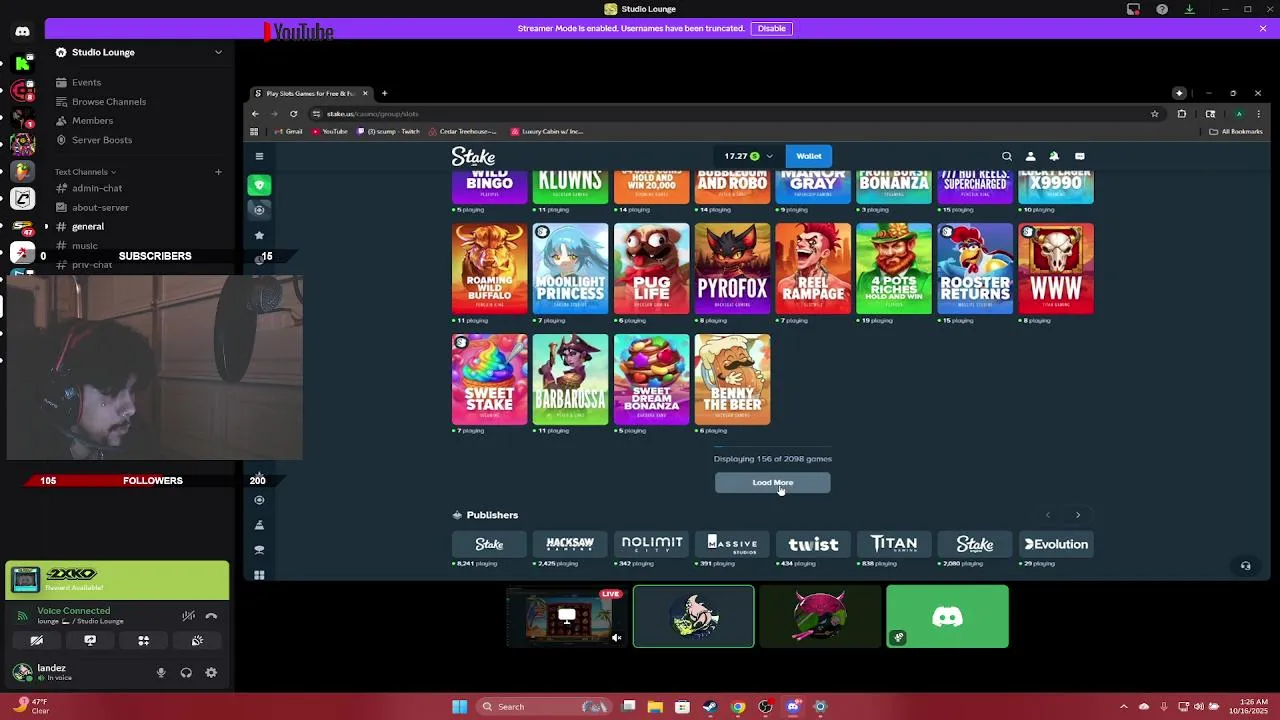
Task: Open Pug Life game
Action: (651, 269)
